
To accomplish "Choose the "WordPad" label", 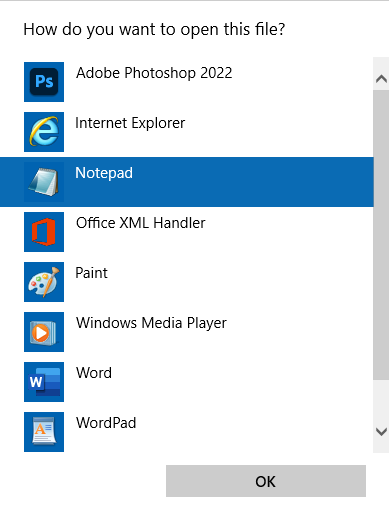I will [106, 423].
